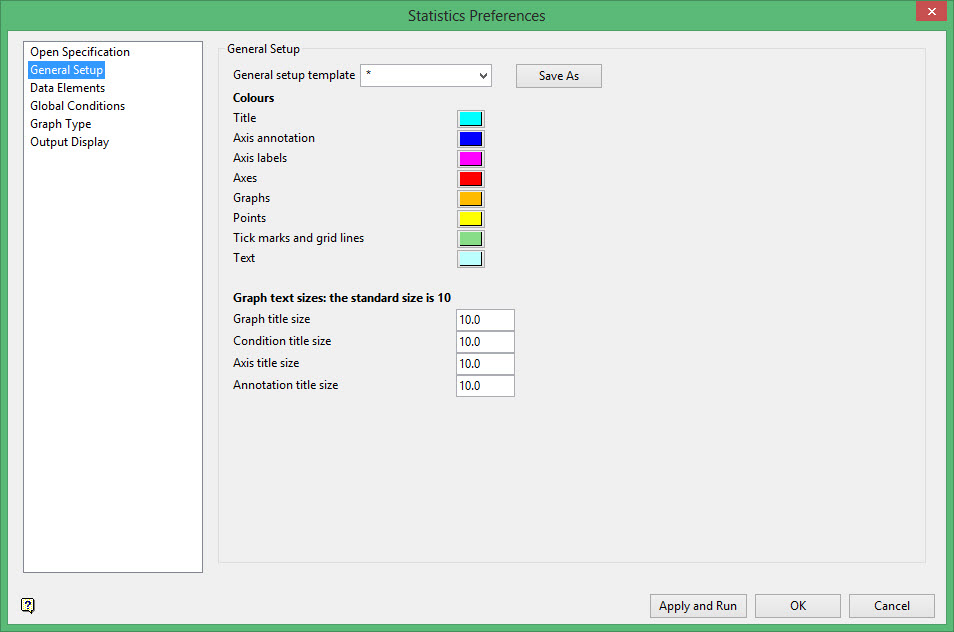Click the magenta Axis labels swatch
954x632 pixels.
470,159
